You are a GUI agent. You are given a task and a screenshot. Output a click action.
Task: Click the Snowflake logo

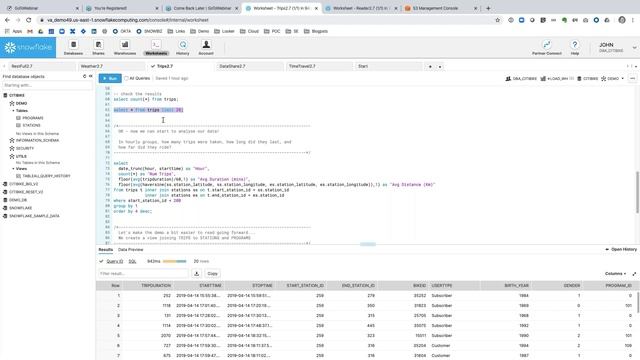28,47
